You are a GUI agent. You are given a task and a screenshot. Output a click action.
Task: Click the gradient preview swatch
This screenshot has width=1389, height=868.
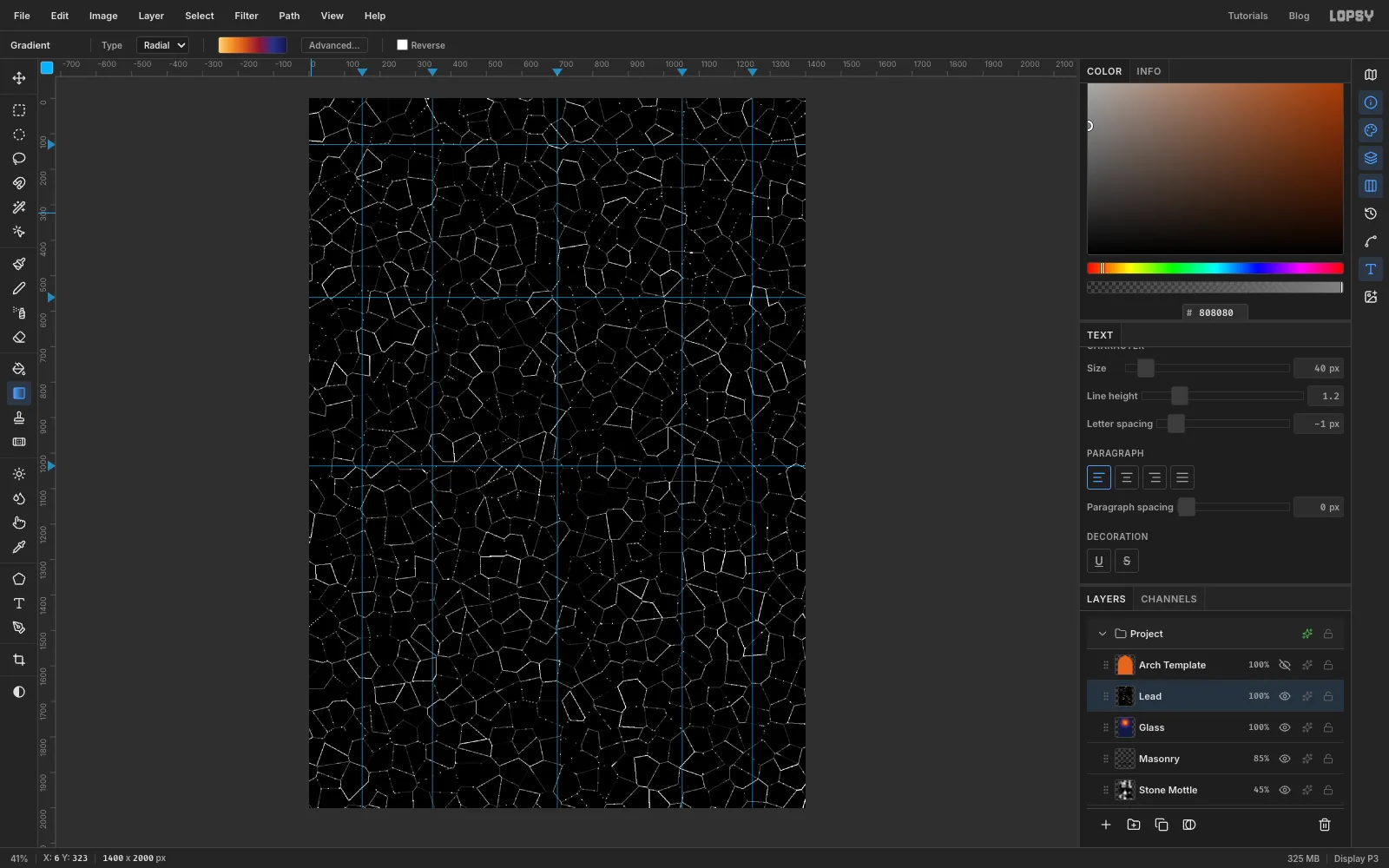253,45
